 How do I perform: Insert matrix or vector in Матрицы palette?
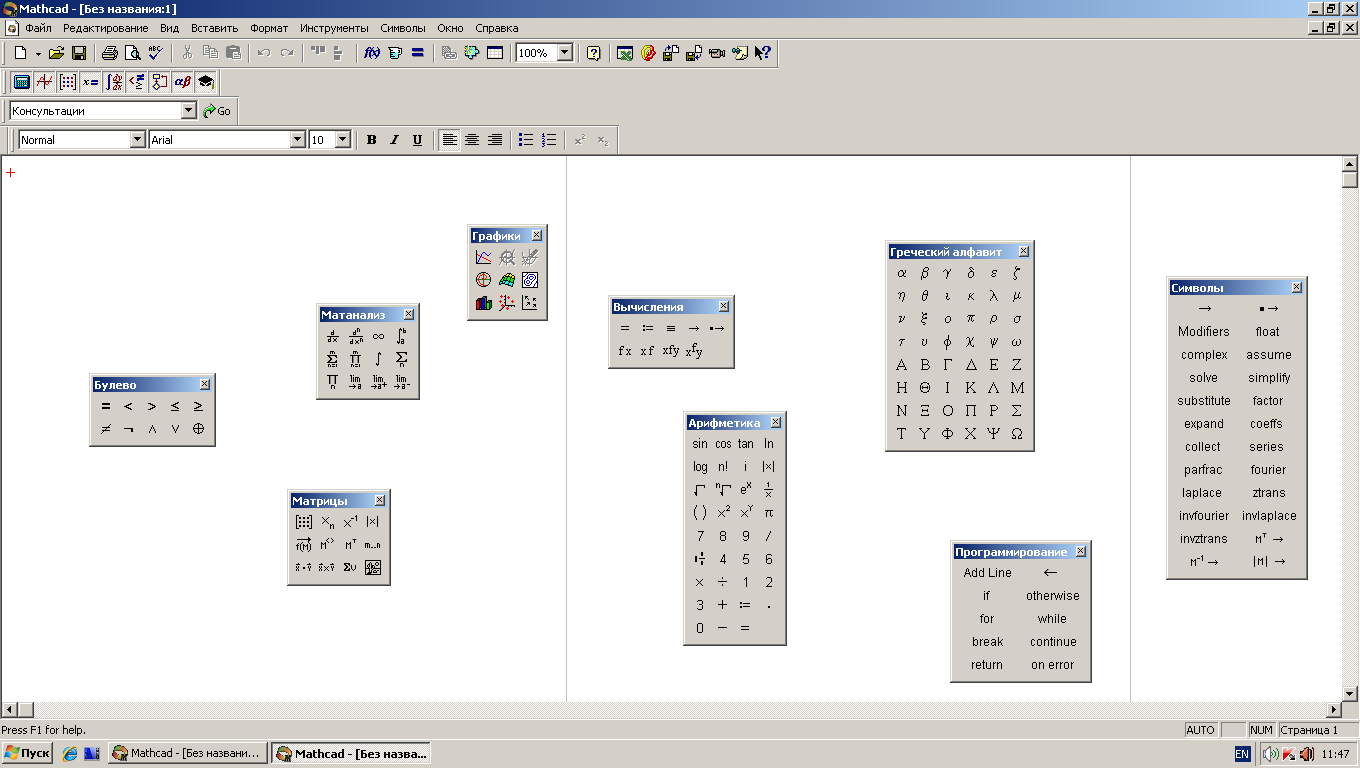point(304,522)
